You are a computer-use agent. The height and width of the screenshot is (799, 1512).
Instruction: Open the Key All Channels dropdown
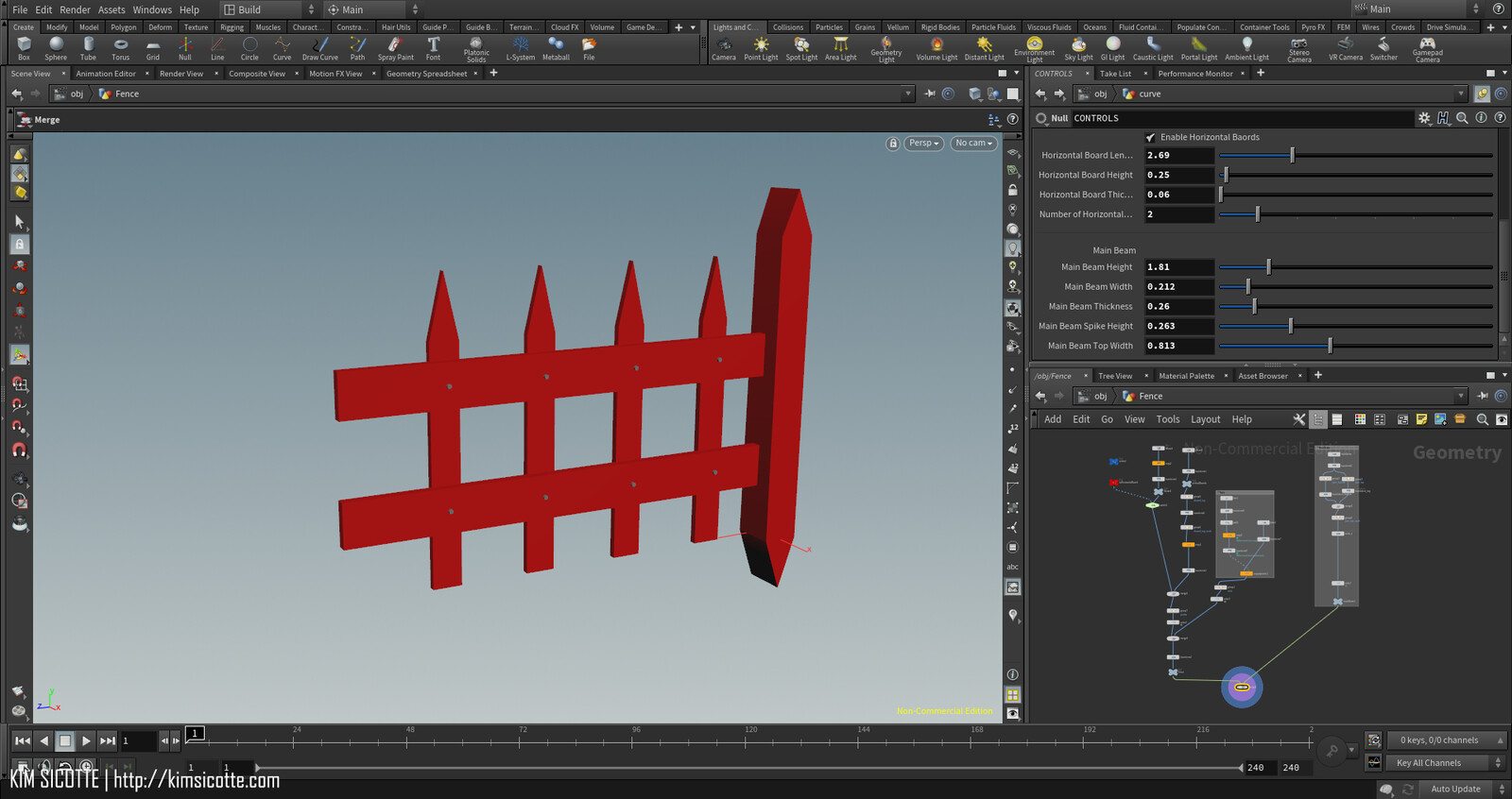coord(1446,763)
